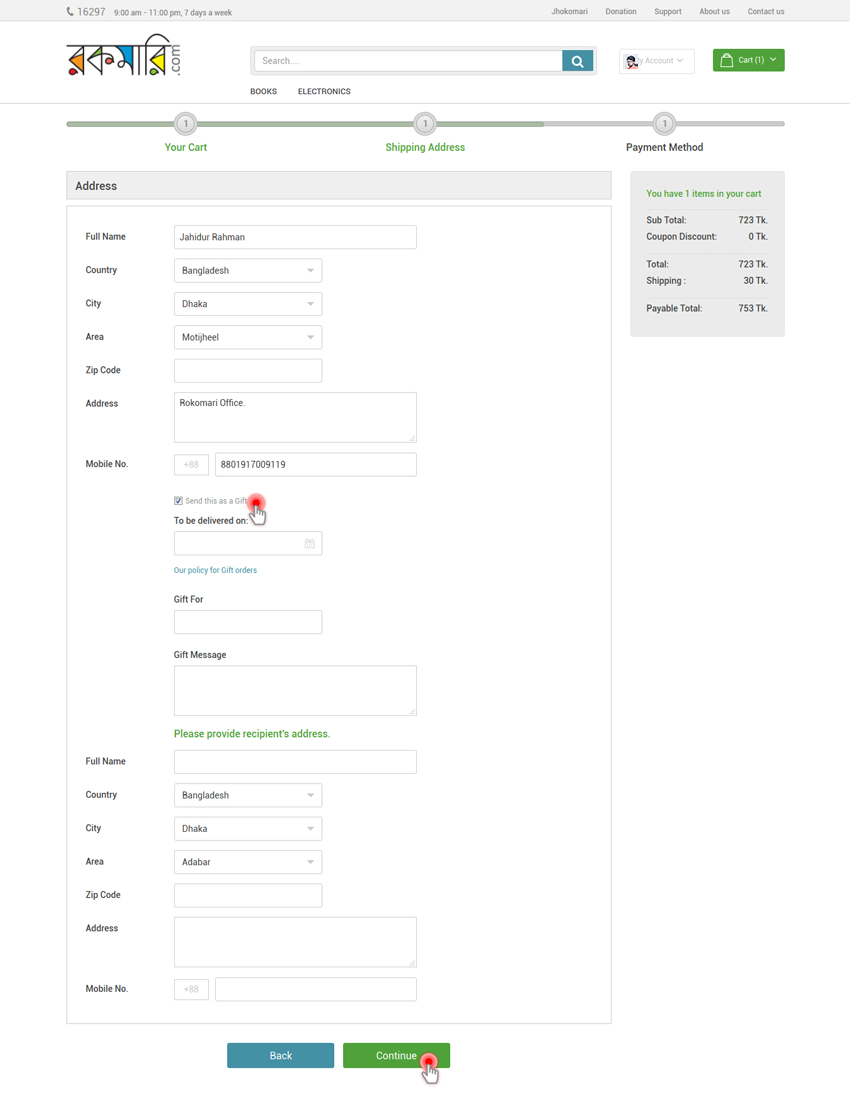Image resolution: width=850 pixels, height=1098 pixels.
Task: Click the search magnifier icon button
Action: click(577, 61)
